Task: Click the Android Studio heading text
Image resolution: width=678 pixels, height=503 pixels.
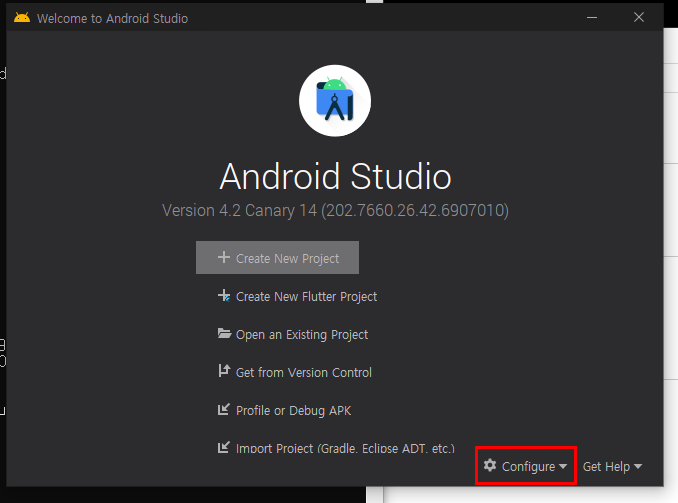Action: [335, 176]
